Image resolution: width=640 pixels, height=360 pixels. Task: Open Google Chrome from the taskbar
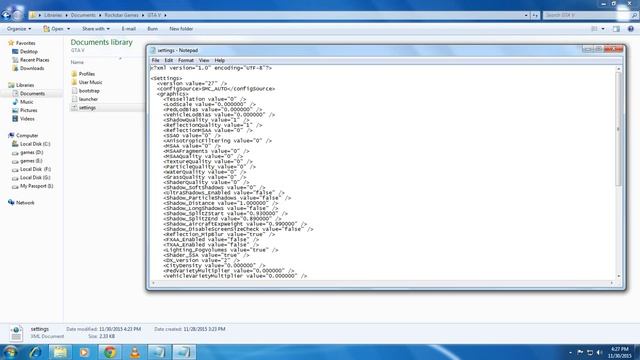(x=109, y=352)
